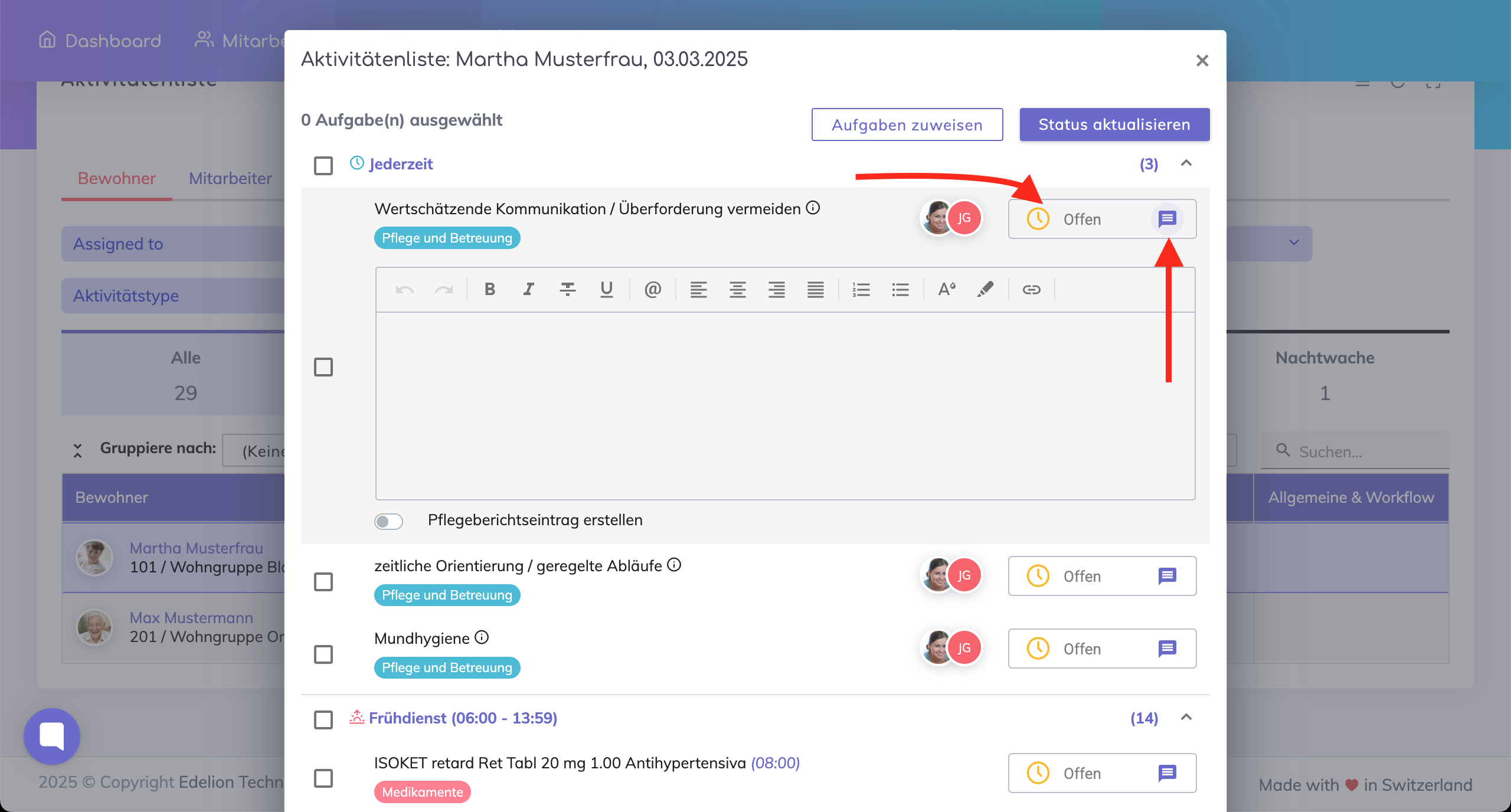Click the Aufgaben zuweisen button
This screenshot has width=1511, height=812.
point(907,125)
